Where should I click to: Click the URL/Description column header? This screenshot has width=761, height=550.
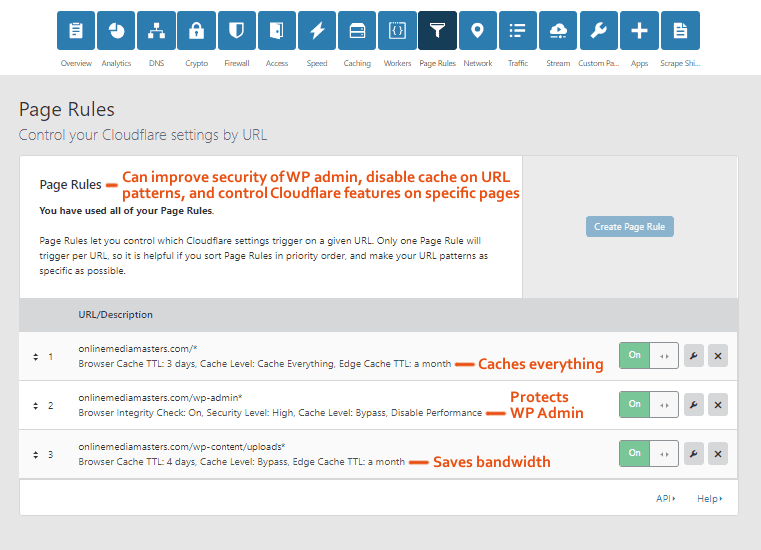coord(116,315)
